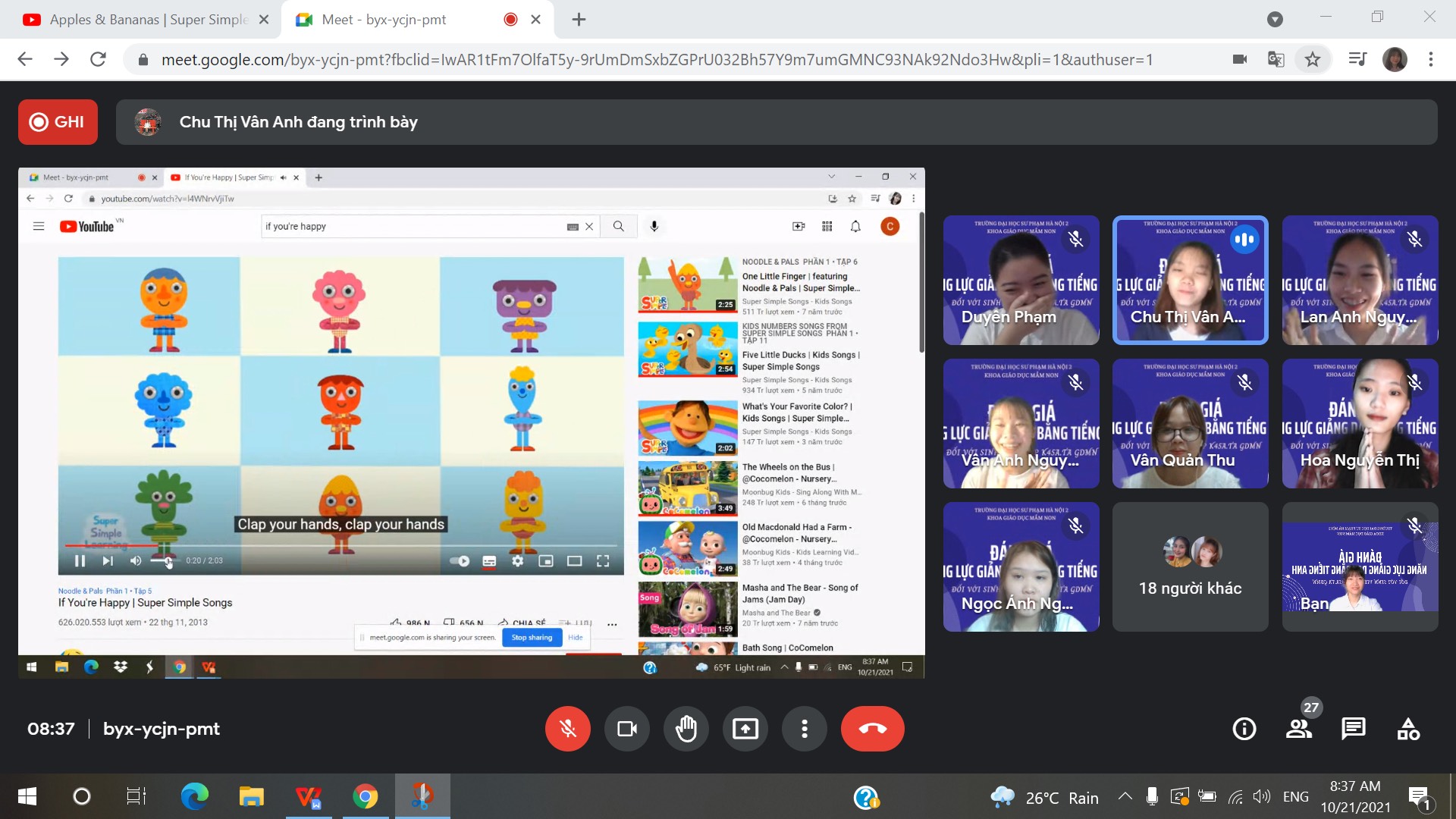Image resolution: width=1456 pixels, height=819 pixels.
Task: Unmute the microphone in Meet controls
Action: [x=567, y=729]
